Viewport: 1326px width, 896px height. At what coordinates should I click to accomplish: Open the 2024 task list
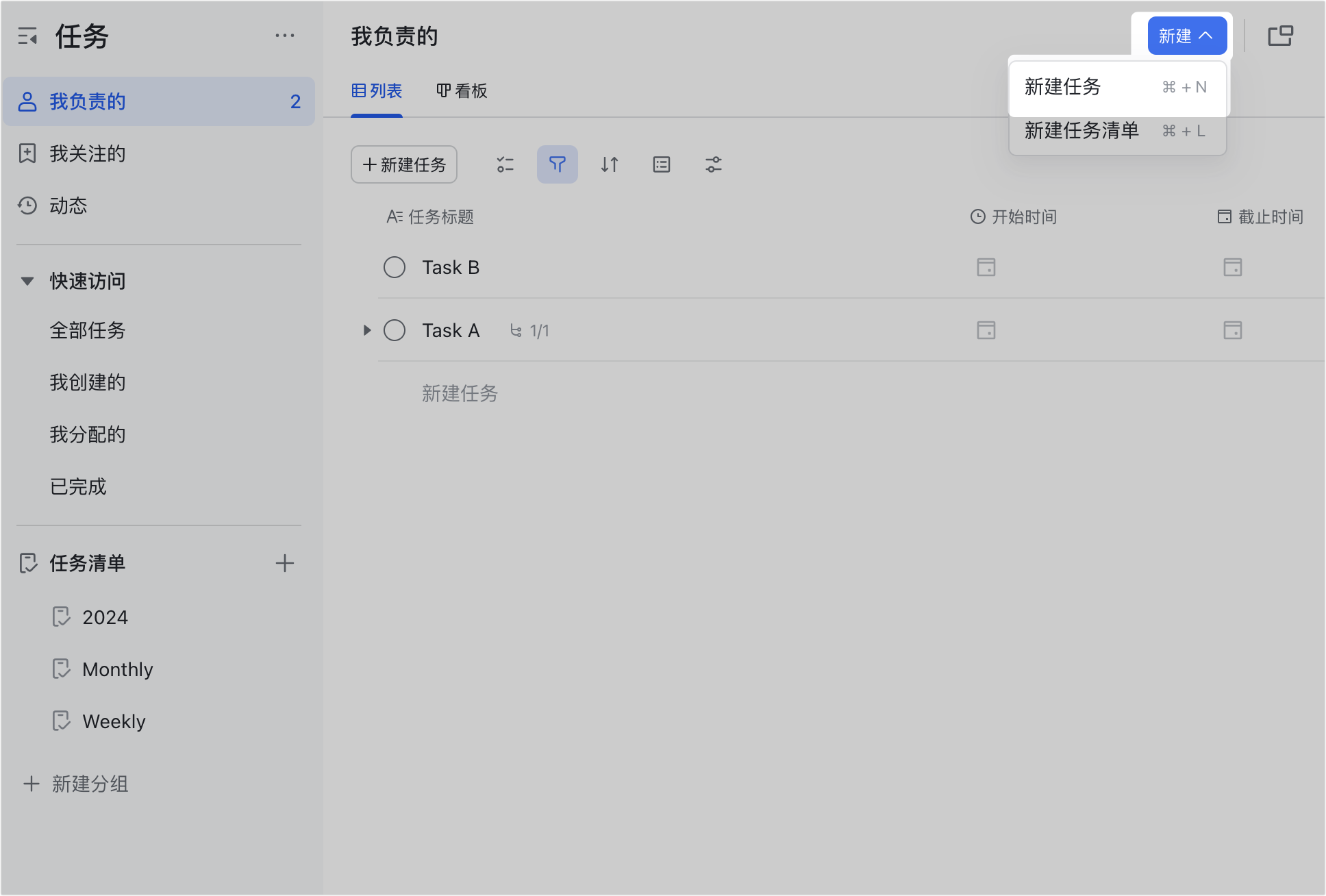105,617
